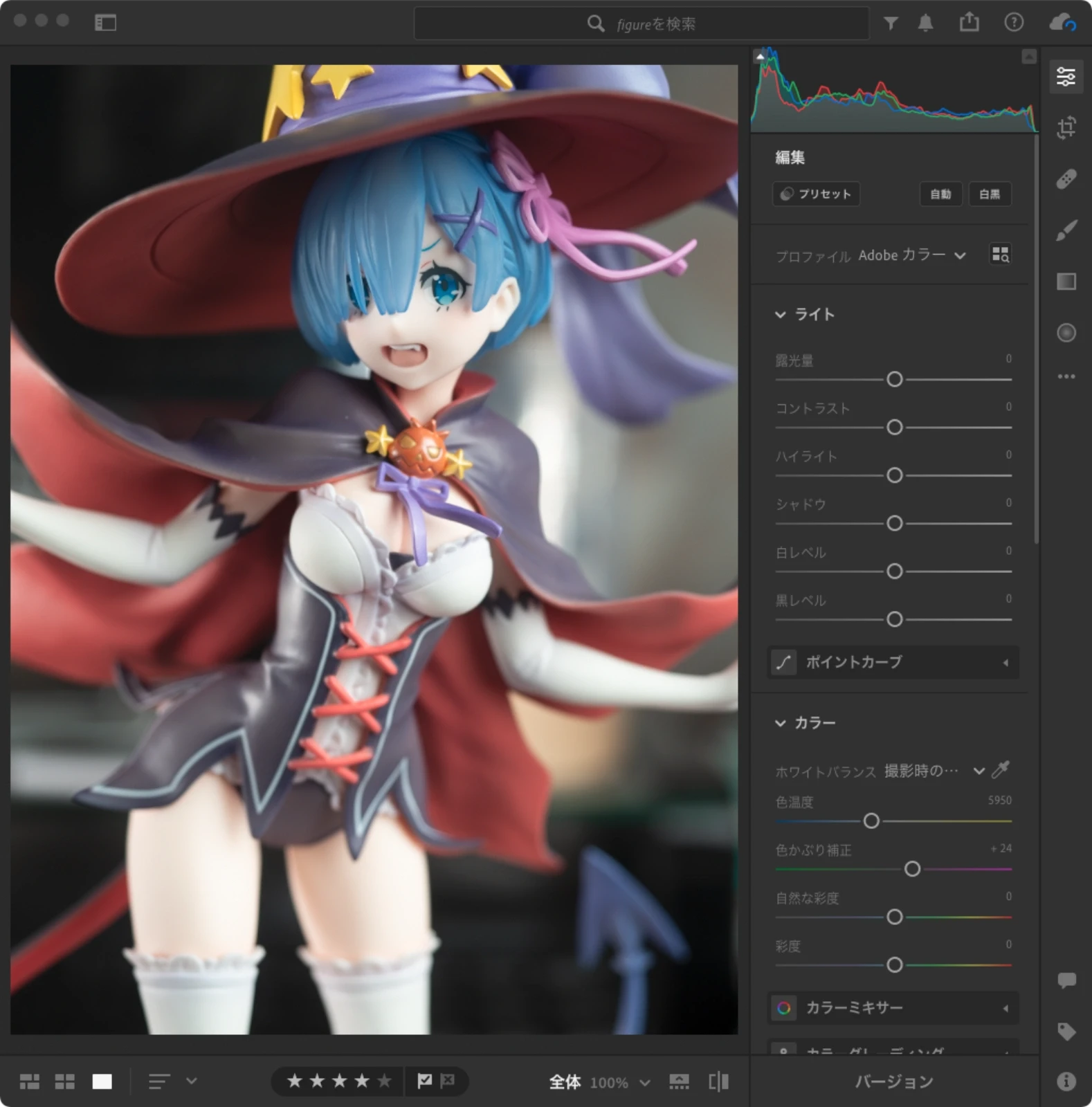
Task: Select the Radial gradient tool
Action: (1066, 333)
